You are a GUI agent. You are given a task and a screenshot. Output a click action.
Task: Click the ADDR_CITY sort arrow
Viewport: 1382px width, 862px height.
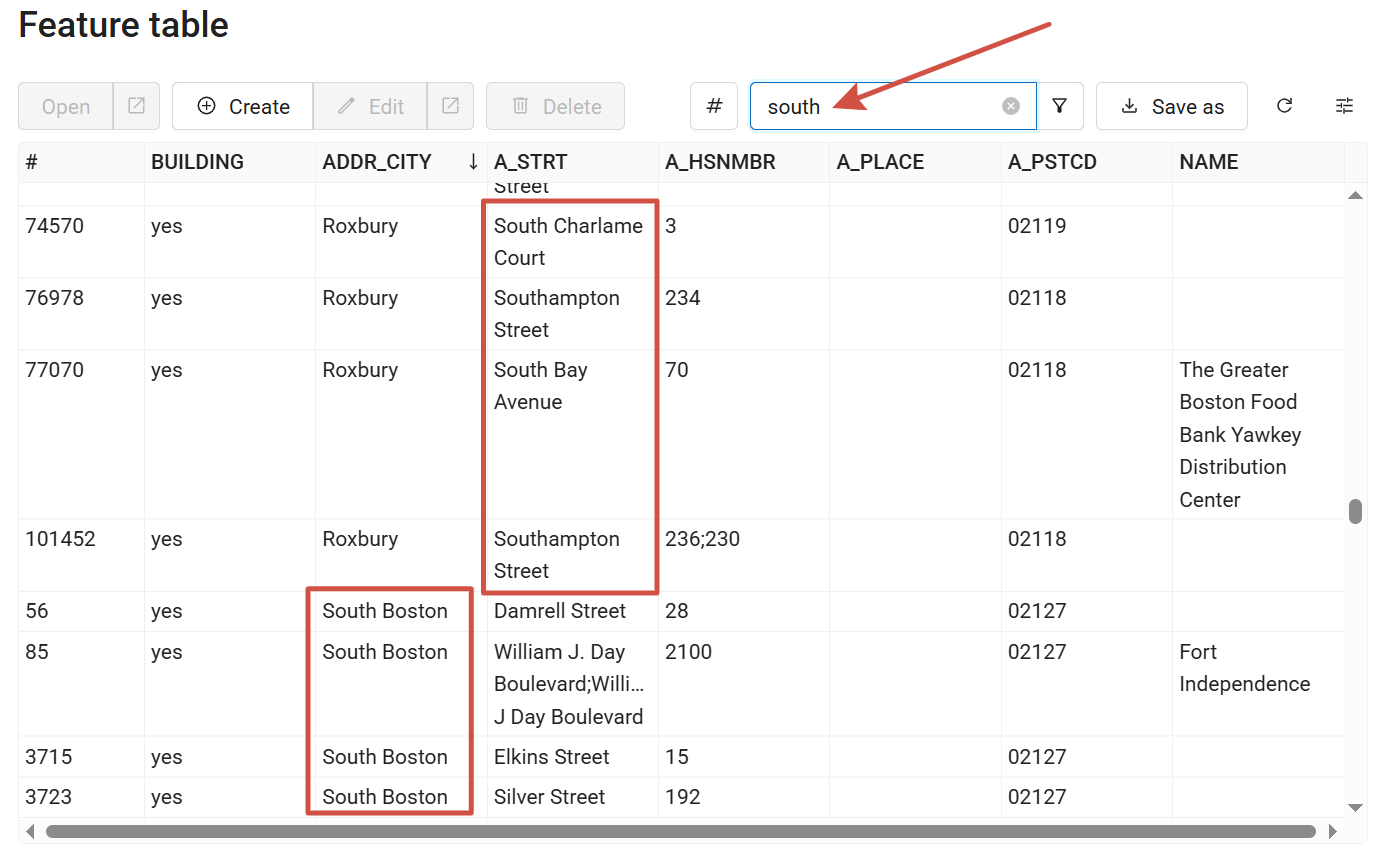pos(473,162)
